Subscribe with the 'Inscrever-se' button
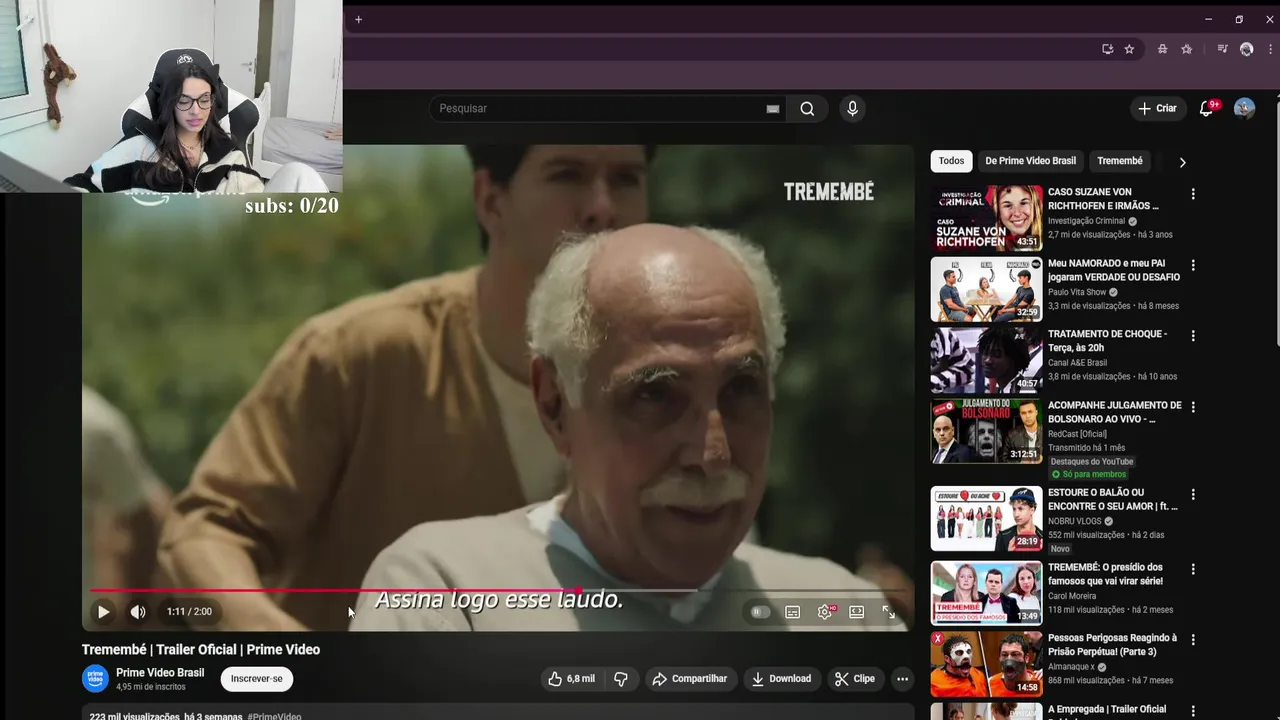The width and height of the screenshot is (1280, 720). [256, 678]
